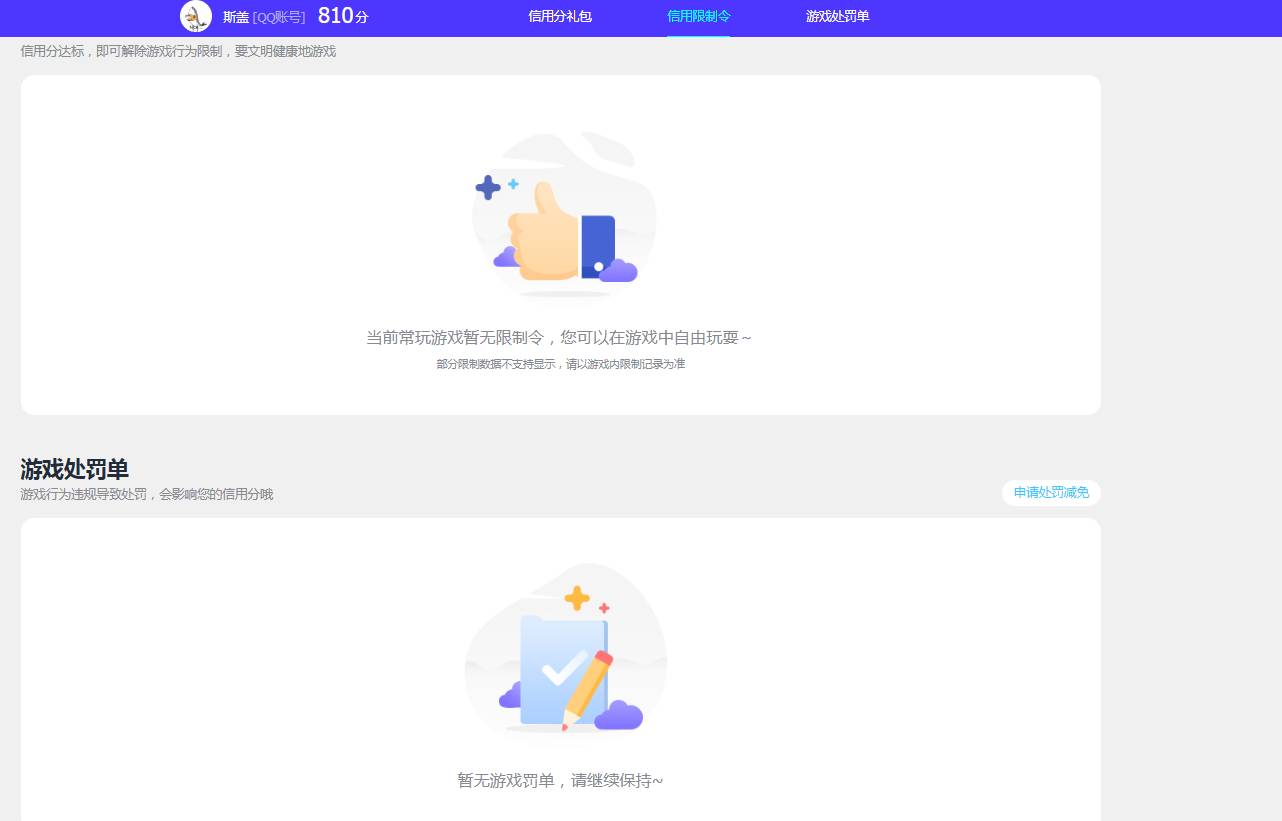
Task: Click the 游戏处罚单 section heading
Action: click(73, 468)
